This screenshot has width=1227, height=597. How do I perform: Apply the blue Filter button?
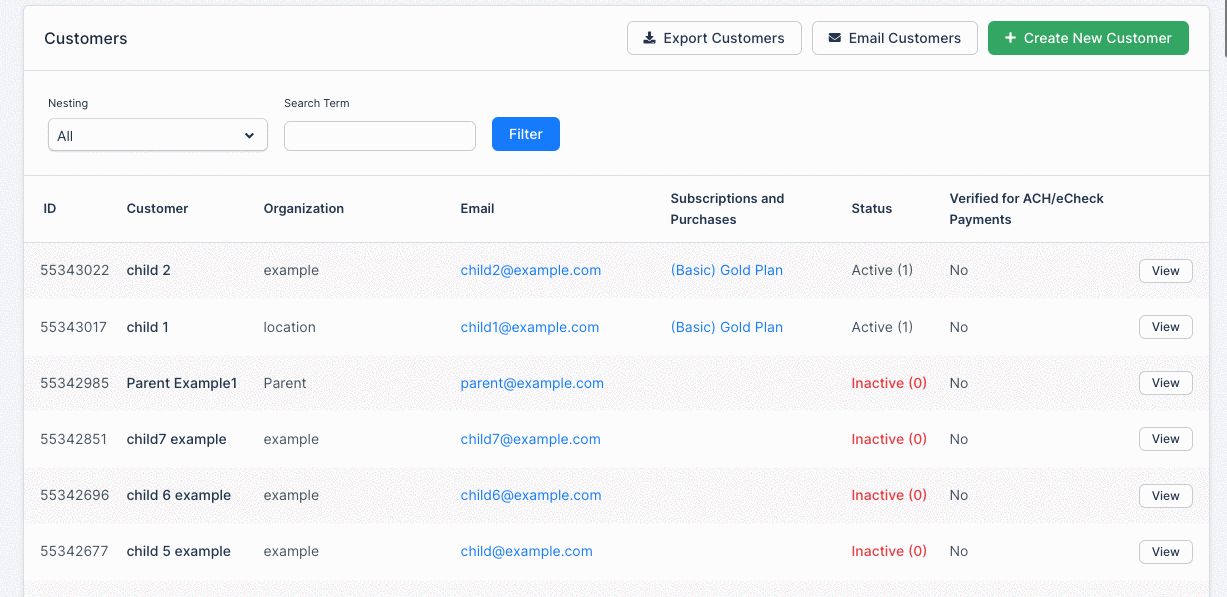click(x=526, y=134)
